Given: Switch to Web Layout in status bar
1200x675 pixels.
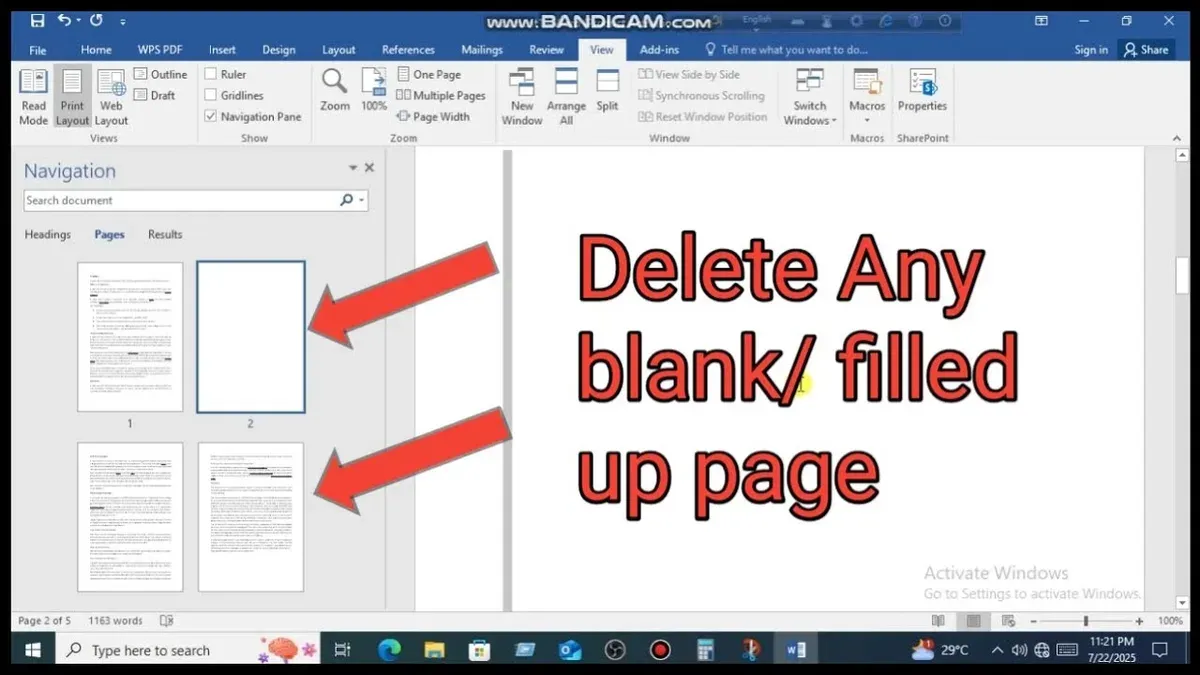Looking at the screenshot, I should point(1008,621).
